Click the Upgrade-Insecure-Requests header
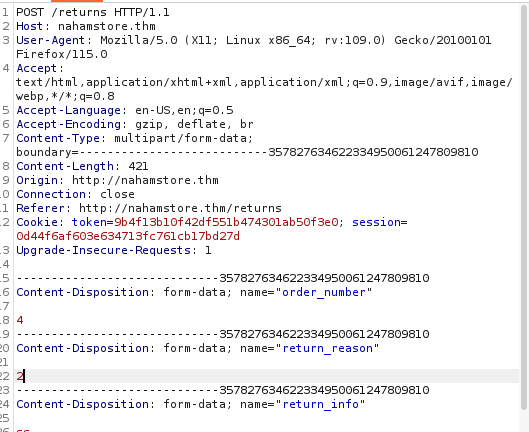 click(114, 250)
